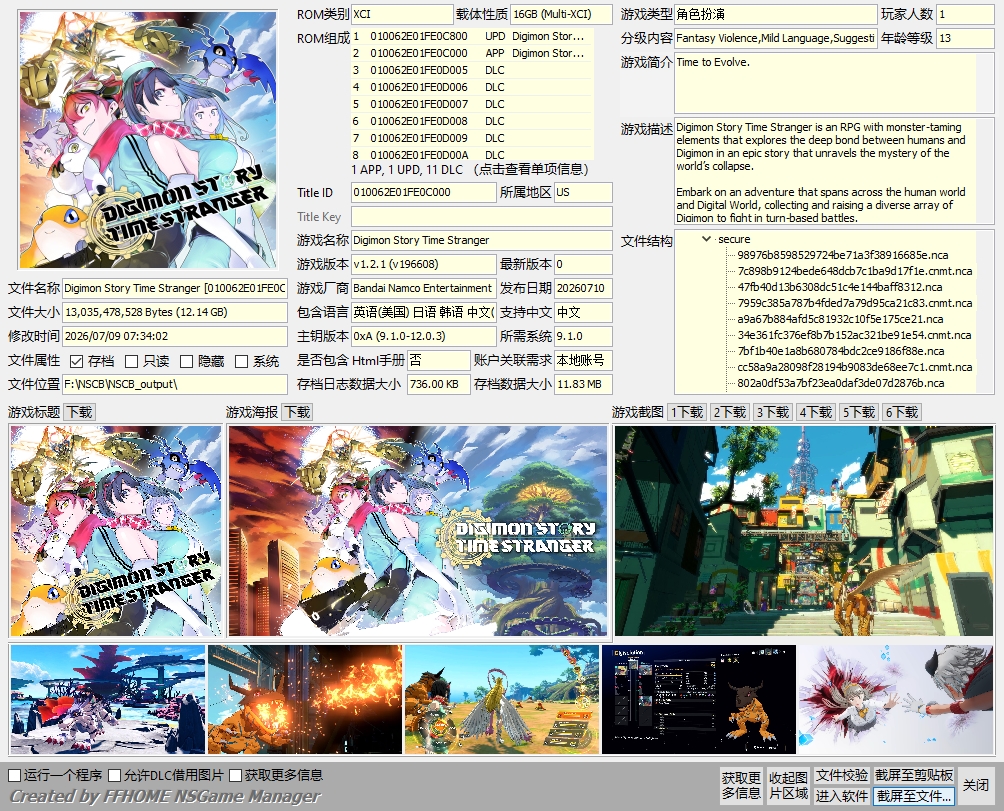The height and width of the screenshot is (811, 1004).
Task: Click the Title ID field
Action: coord(424,193)
